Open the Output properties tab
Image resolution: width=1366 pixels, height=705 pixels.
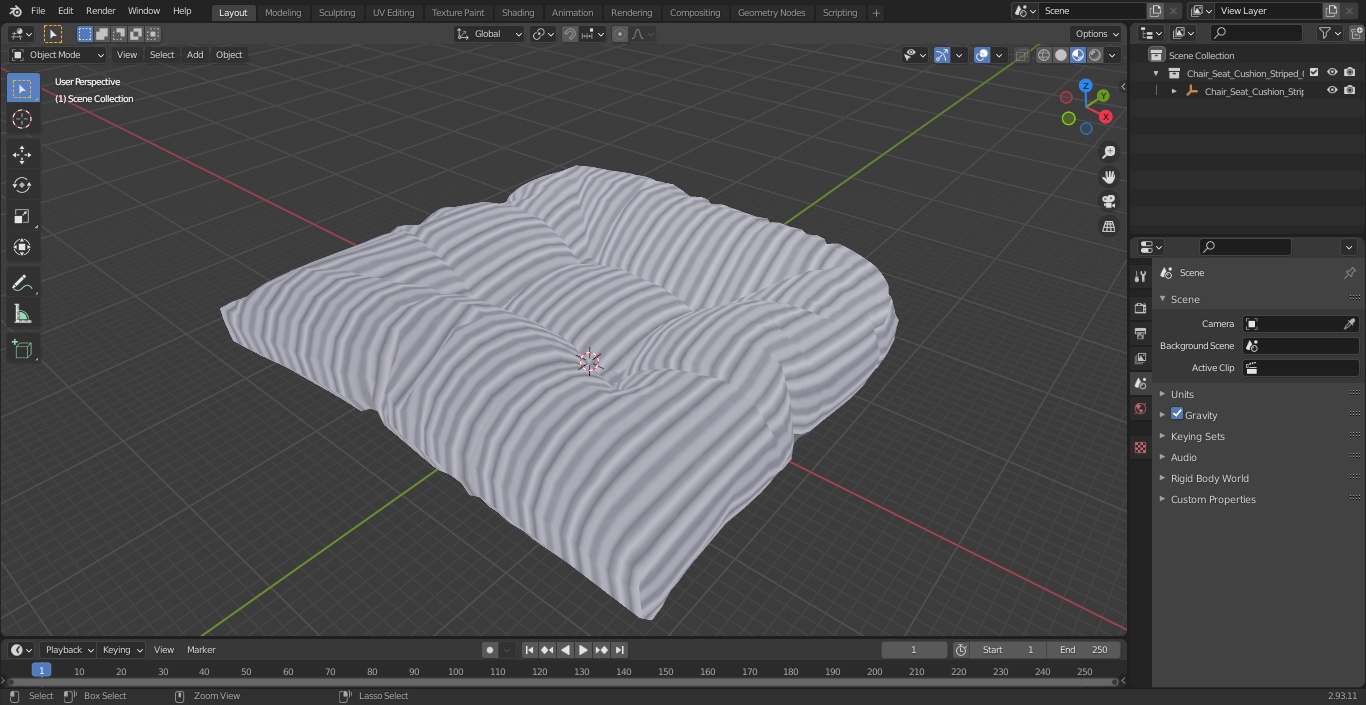pos(1140,333)
